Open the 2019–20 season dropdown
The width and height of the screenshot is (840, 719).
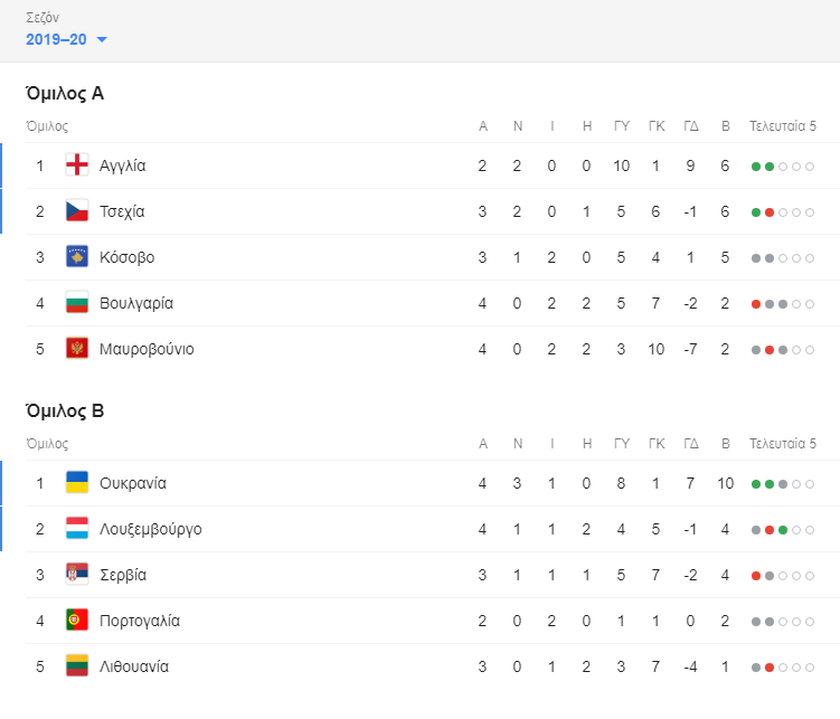click(66, 40)
